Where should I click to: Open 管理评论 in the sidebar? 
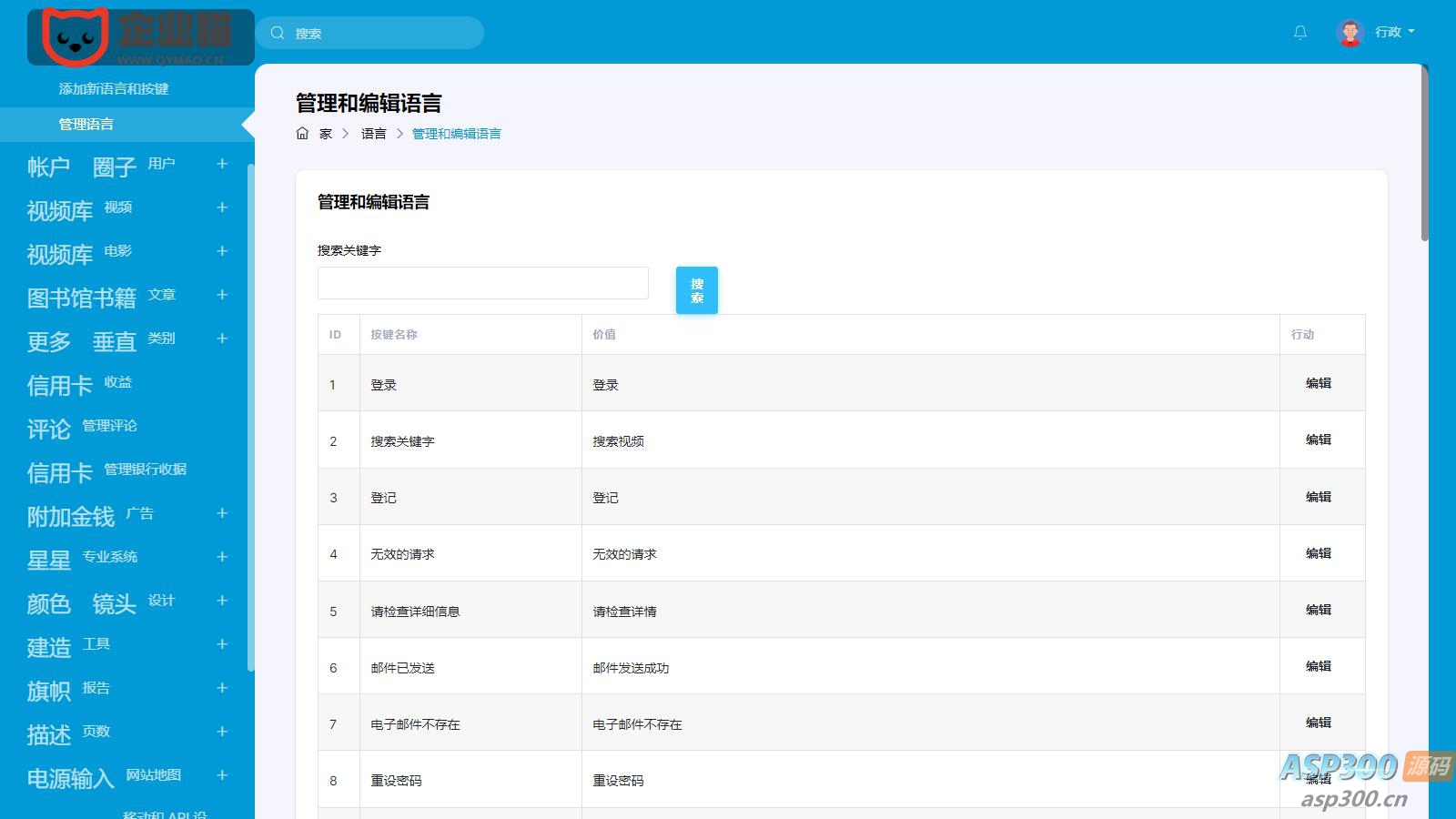[x=109, y=426]
